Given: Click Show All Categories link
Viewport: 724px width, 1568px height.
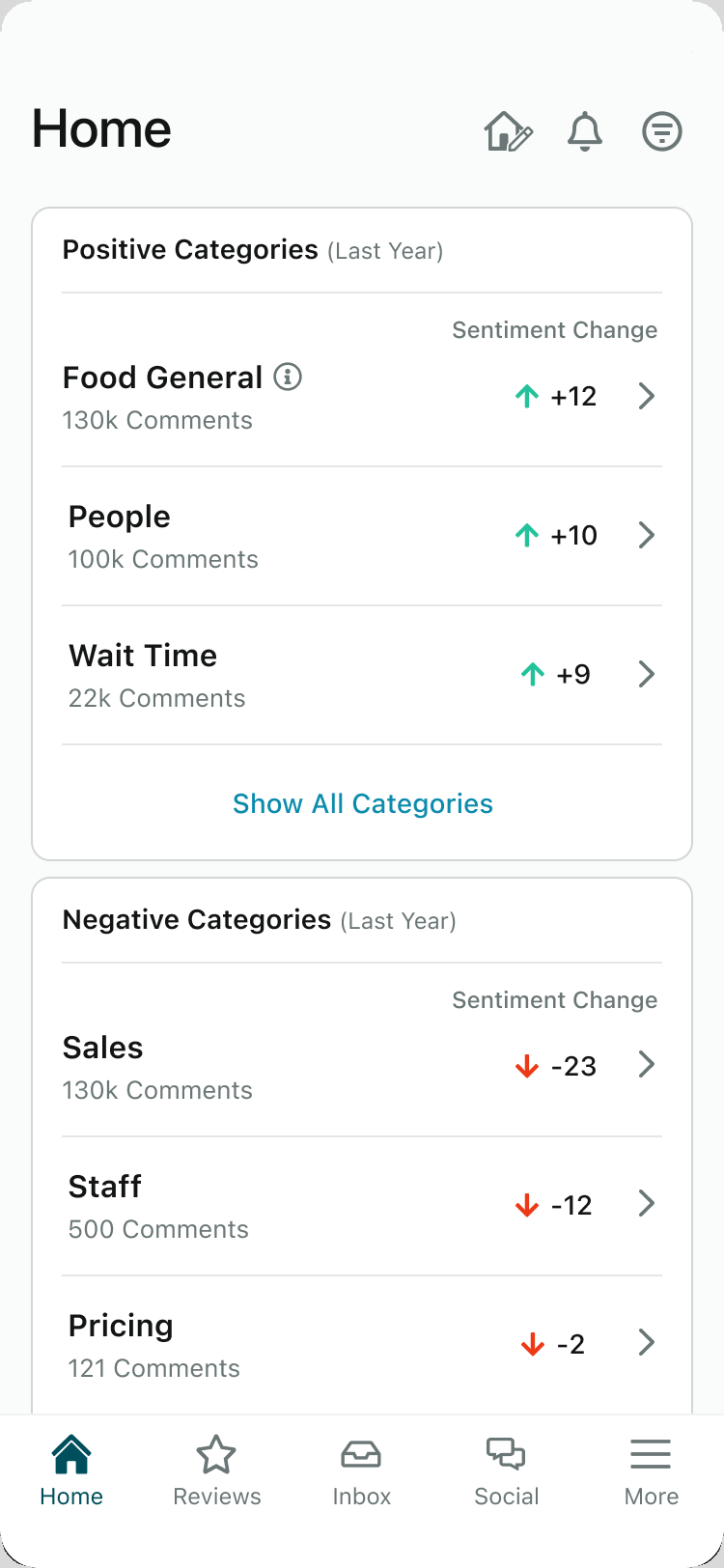Looking at the screenshot, I should (x=363, y=803).
